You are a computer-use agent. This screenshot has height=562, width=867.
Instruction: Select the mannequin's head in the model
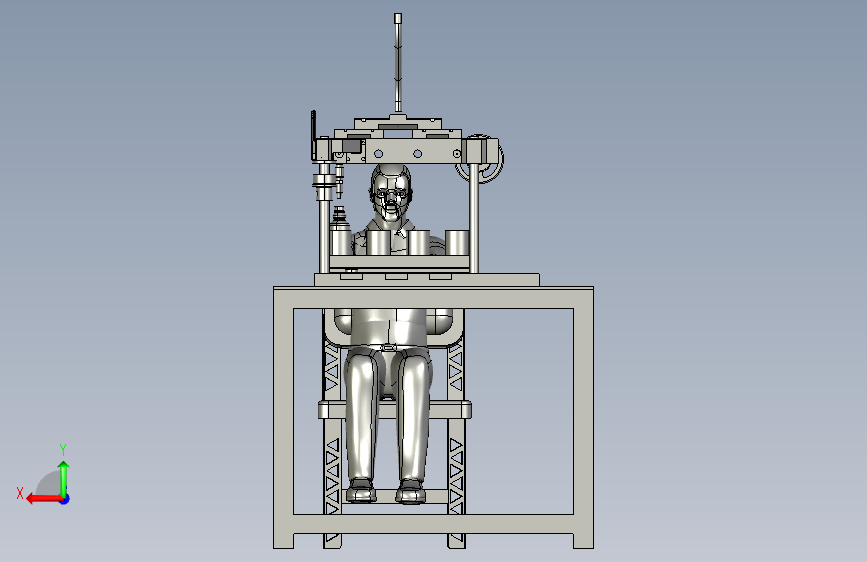pyautogui.click(x=391, y=193)
